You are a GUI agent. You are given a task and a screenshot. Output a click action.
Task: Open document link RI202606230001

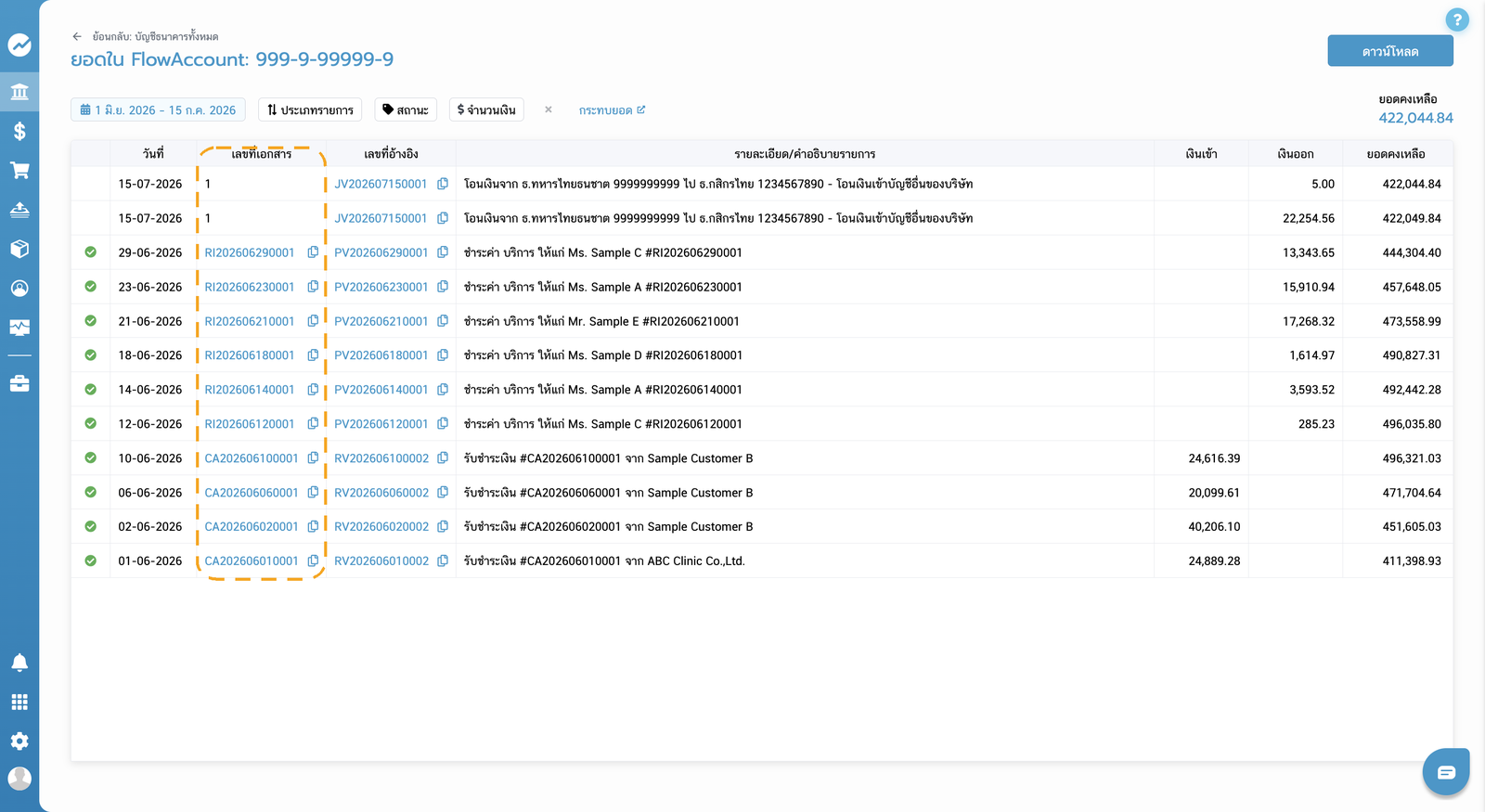pos(250,287)
